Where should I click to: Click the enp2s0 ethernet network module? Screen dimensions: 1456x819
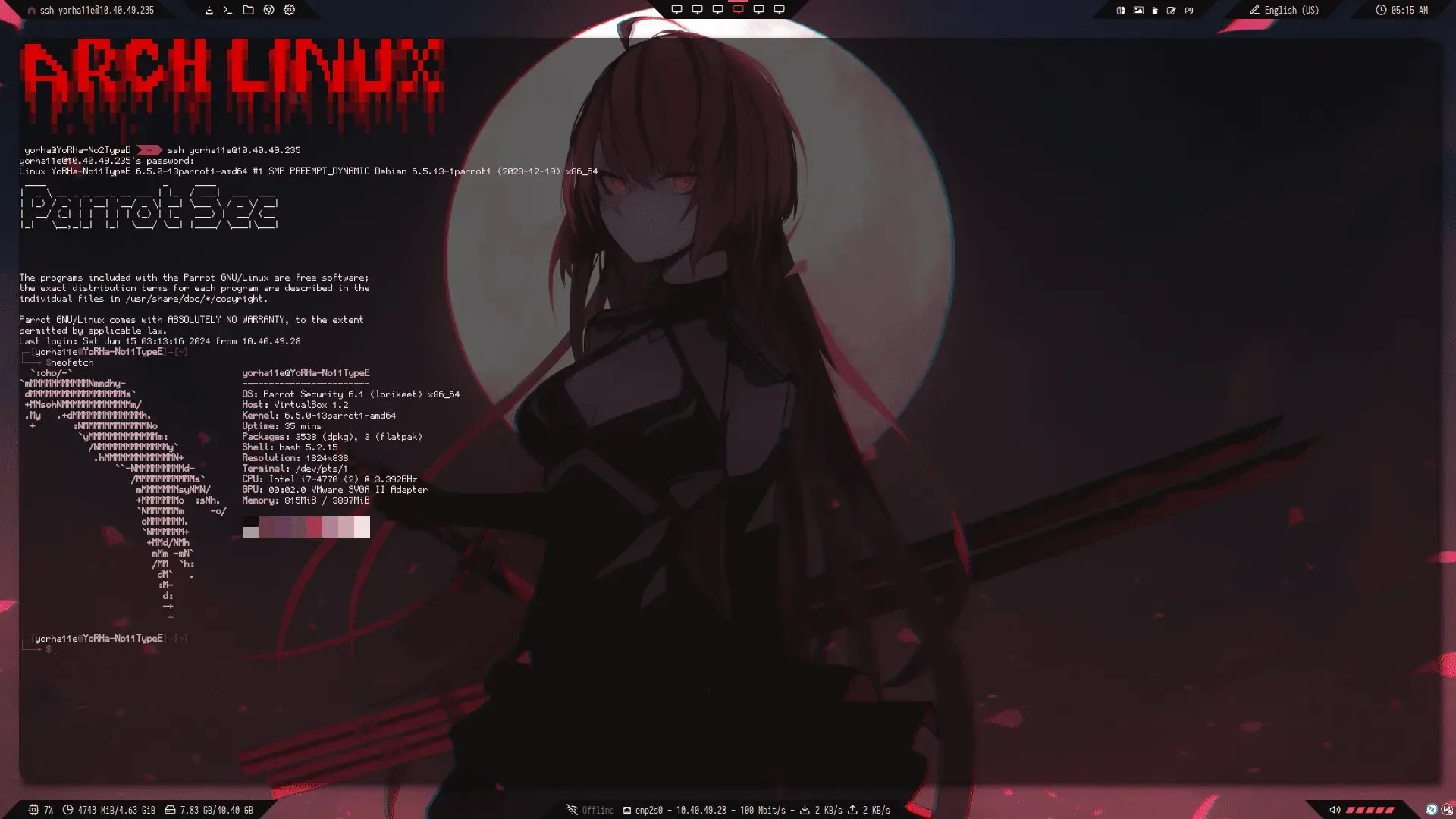click(704, 810)
